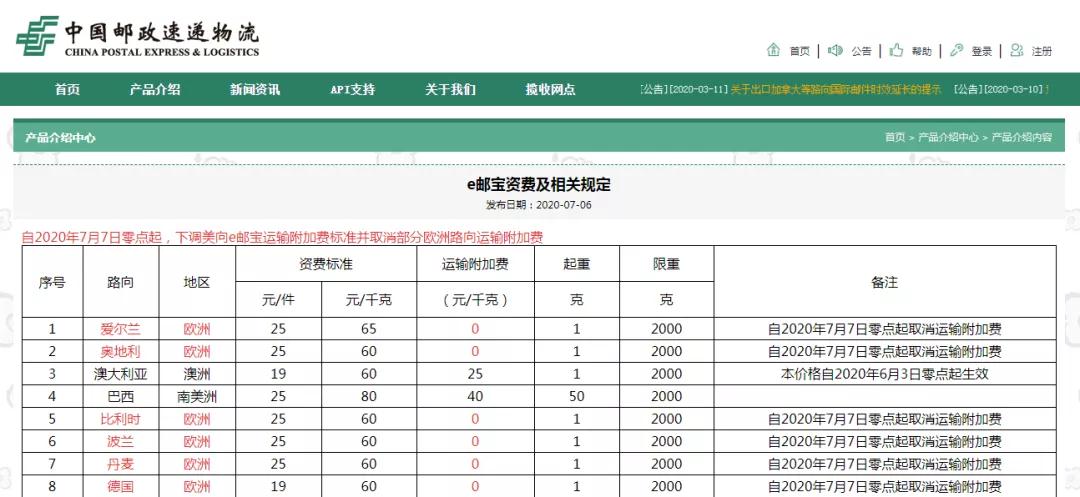Click the starting weight 50 for 巴西
The width and height of the screenshot is (1080, 497).
[577, 396]
